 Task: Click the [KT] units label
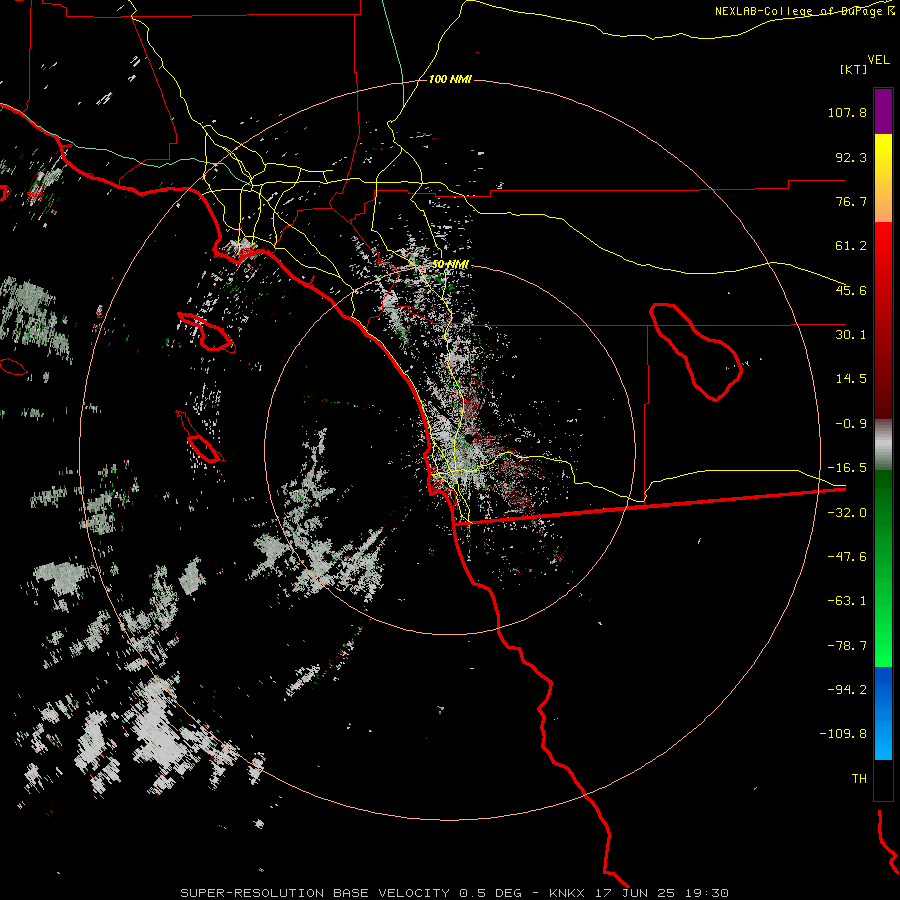(854, 69)
